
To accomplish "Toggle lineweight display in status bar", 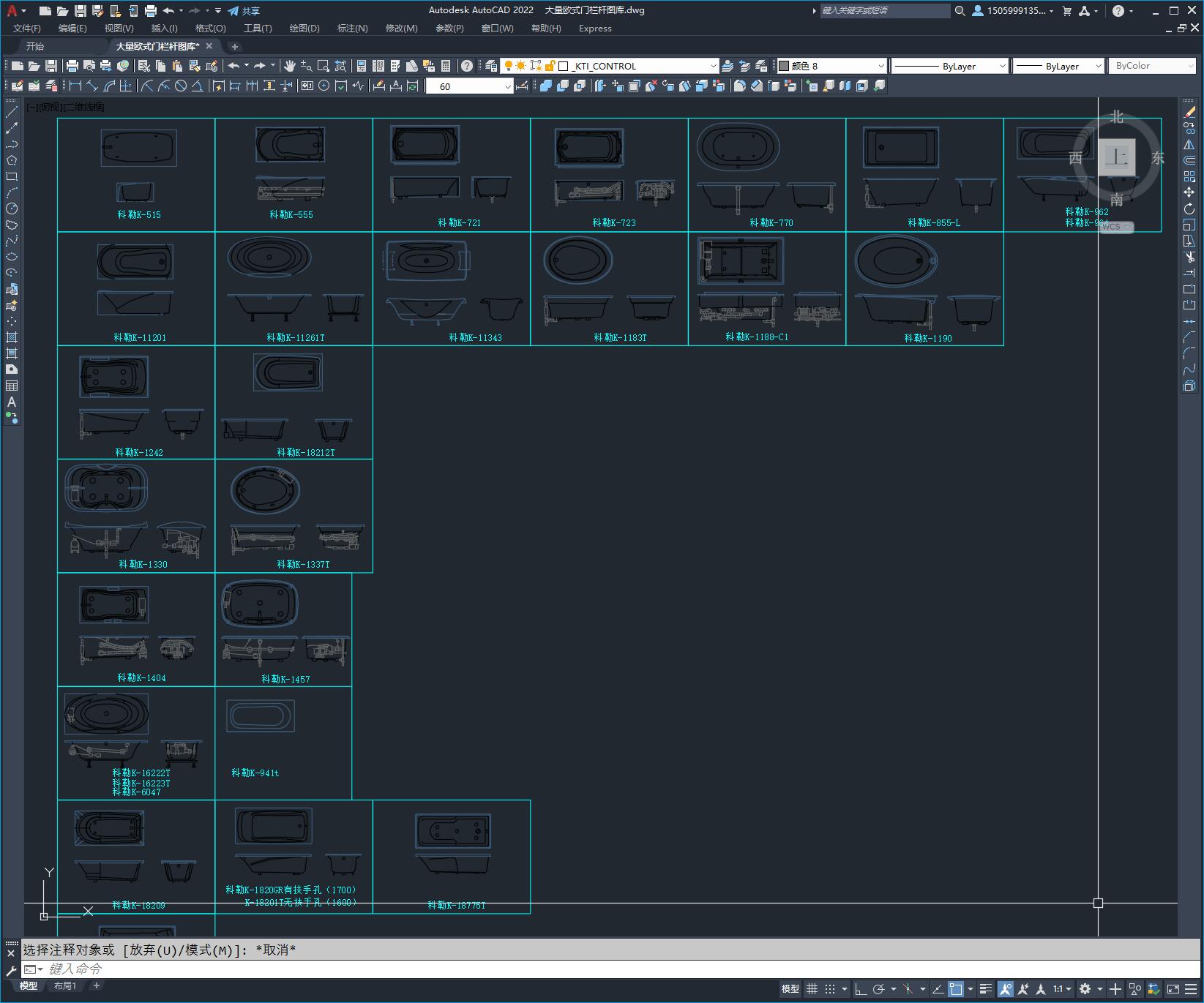I will (986, 989).
